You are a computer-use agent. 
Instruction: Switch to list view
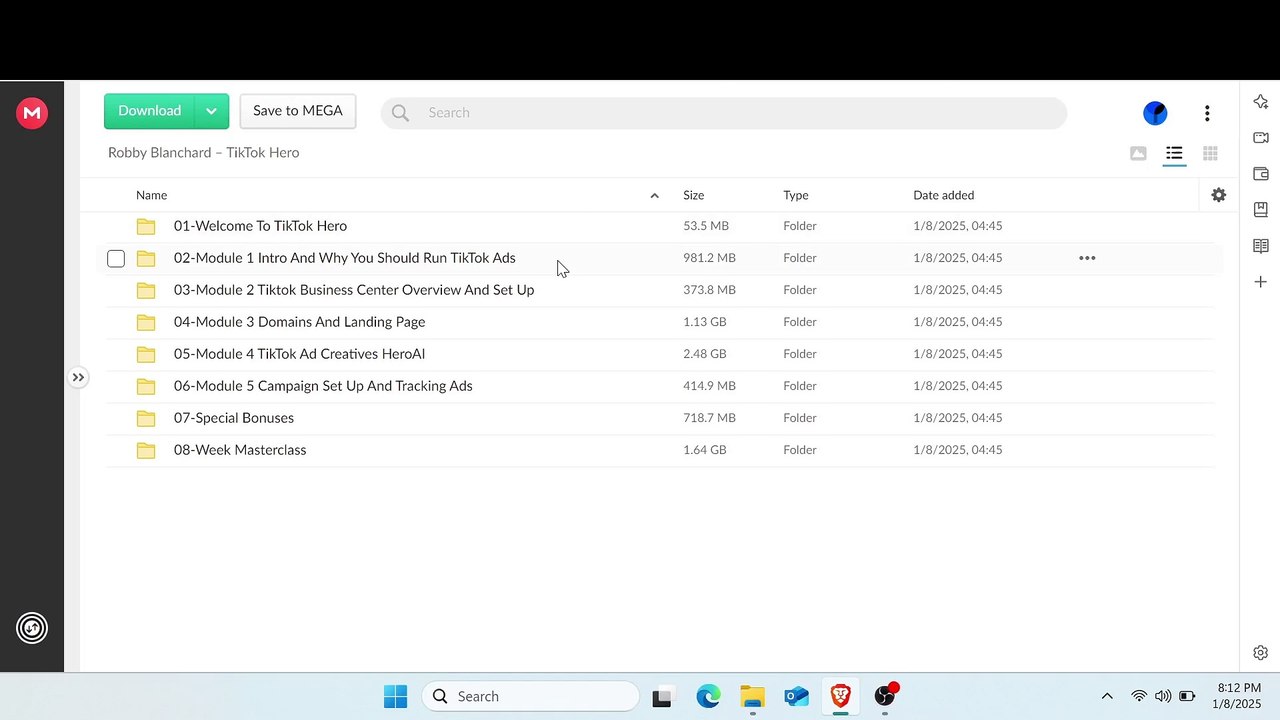(1174, 153)
